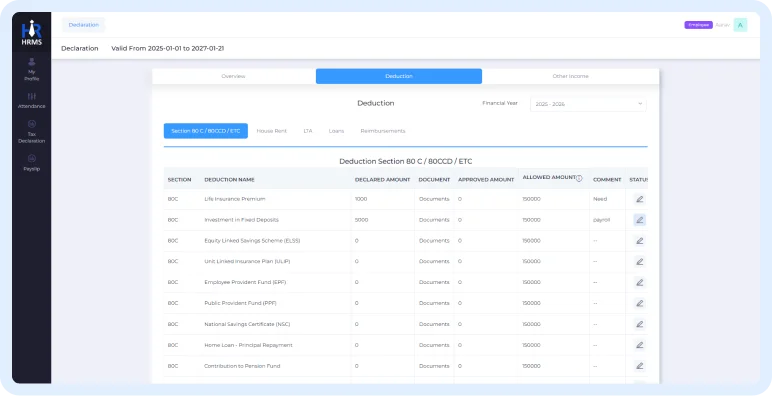Edit the Public Provident Fund row
772x396 pixels.
click(x=640, y=303)
